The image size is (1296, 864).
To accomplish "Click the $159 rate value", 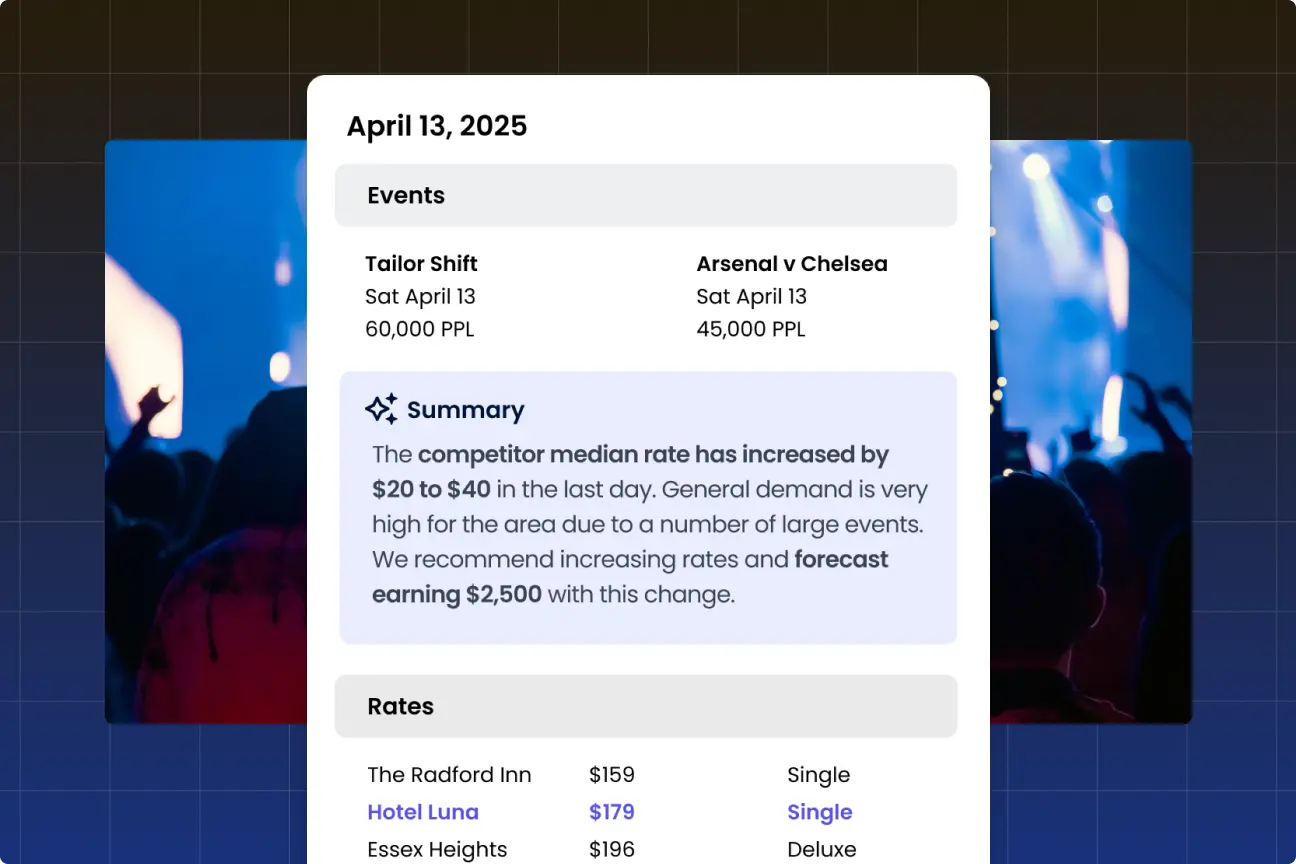I will pos(611,775).
